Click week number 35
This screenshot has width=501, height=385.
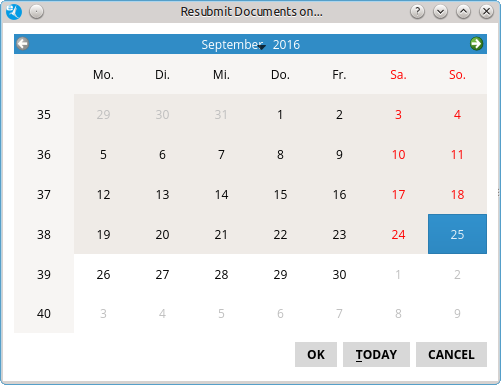coord(44,114)
